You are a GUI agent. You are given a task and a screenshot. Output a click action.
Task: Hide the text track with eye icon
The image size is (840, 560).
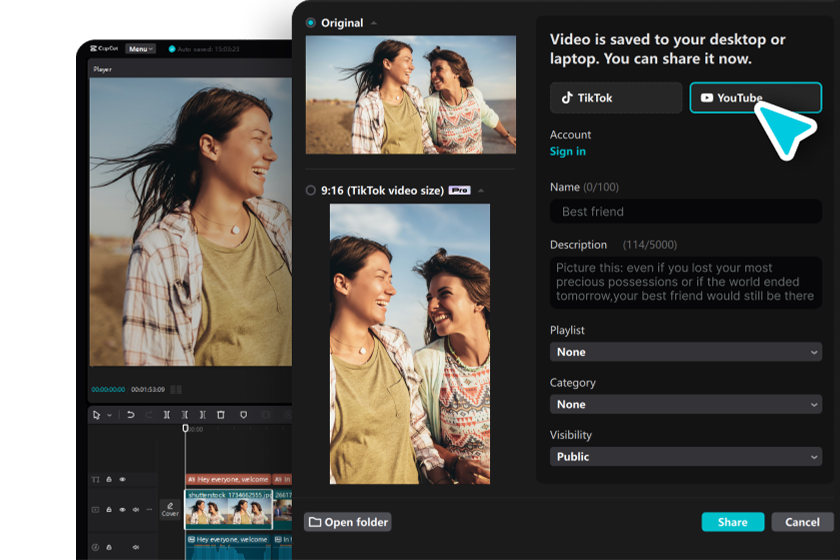123,480
